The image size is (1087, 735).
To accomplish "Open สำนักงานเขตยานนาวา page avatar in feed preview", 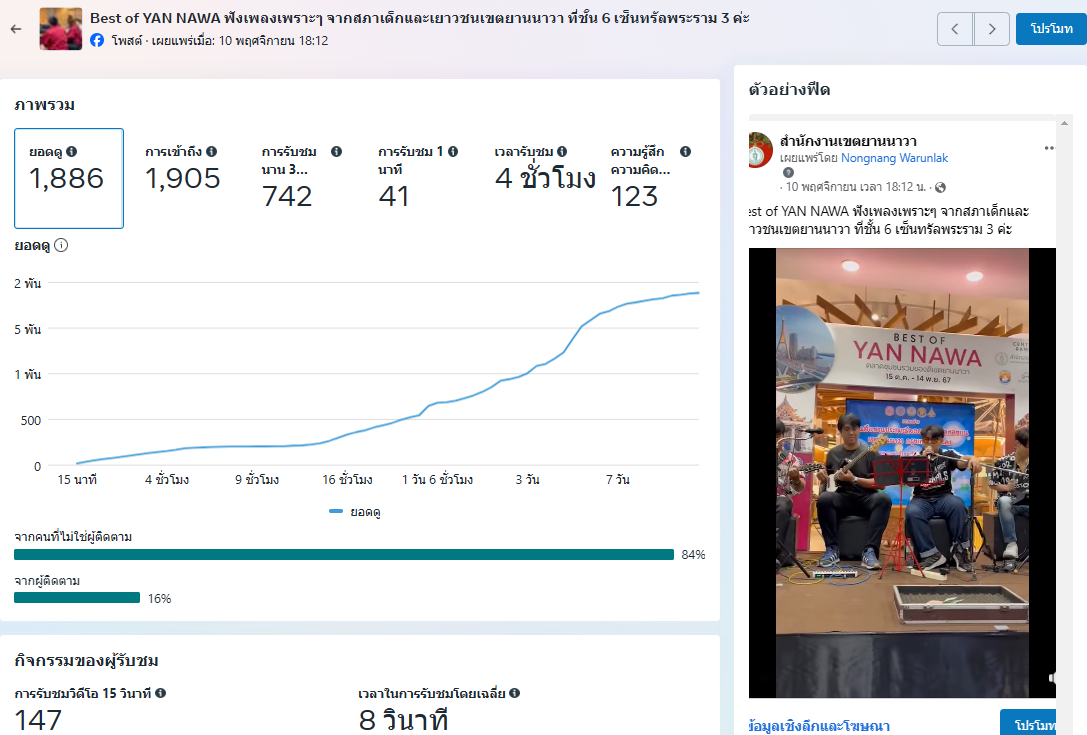I will (x=760, y=150).
